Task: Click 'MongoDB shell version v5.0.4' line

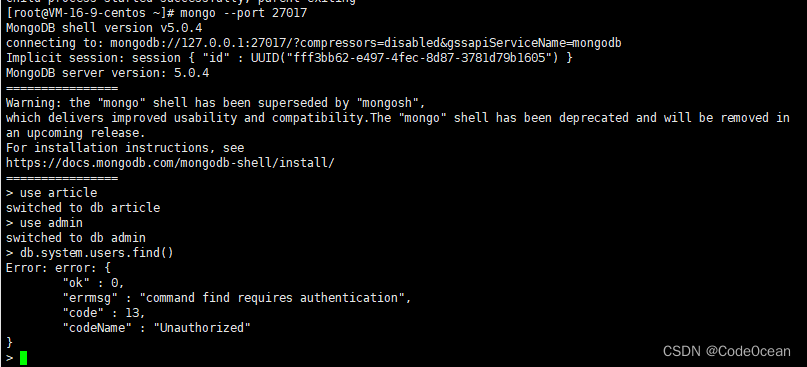Action: (108, 28)
